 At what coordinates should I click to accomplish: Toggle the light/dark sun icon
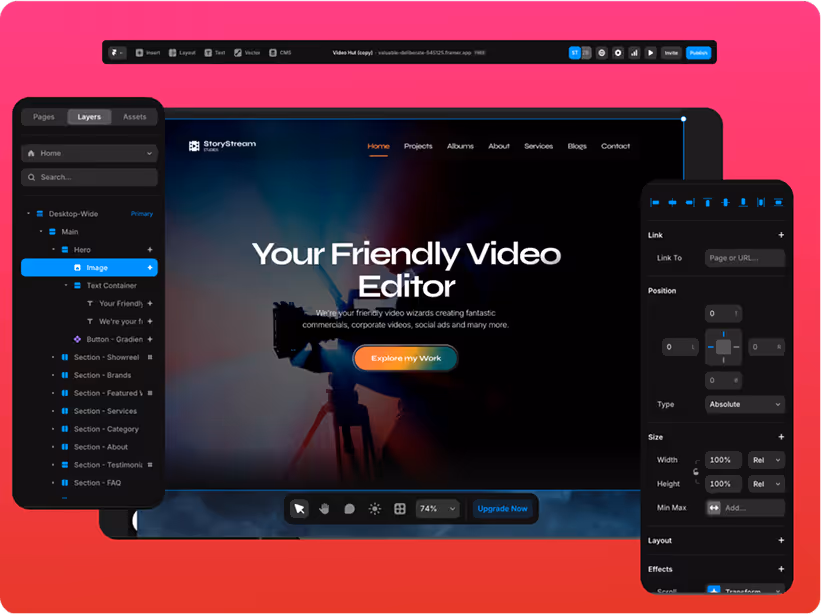pos(374,509)
